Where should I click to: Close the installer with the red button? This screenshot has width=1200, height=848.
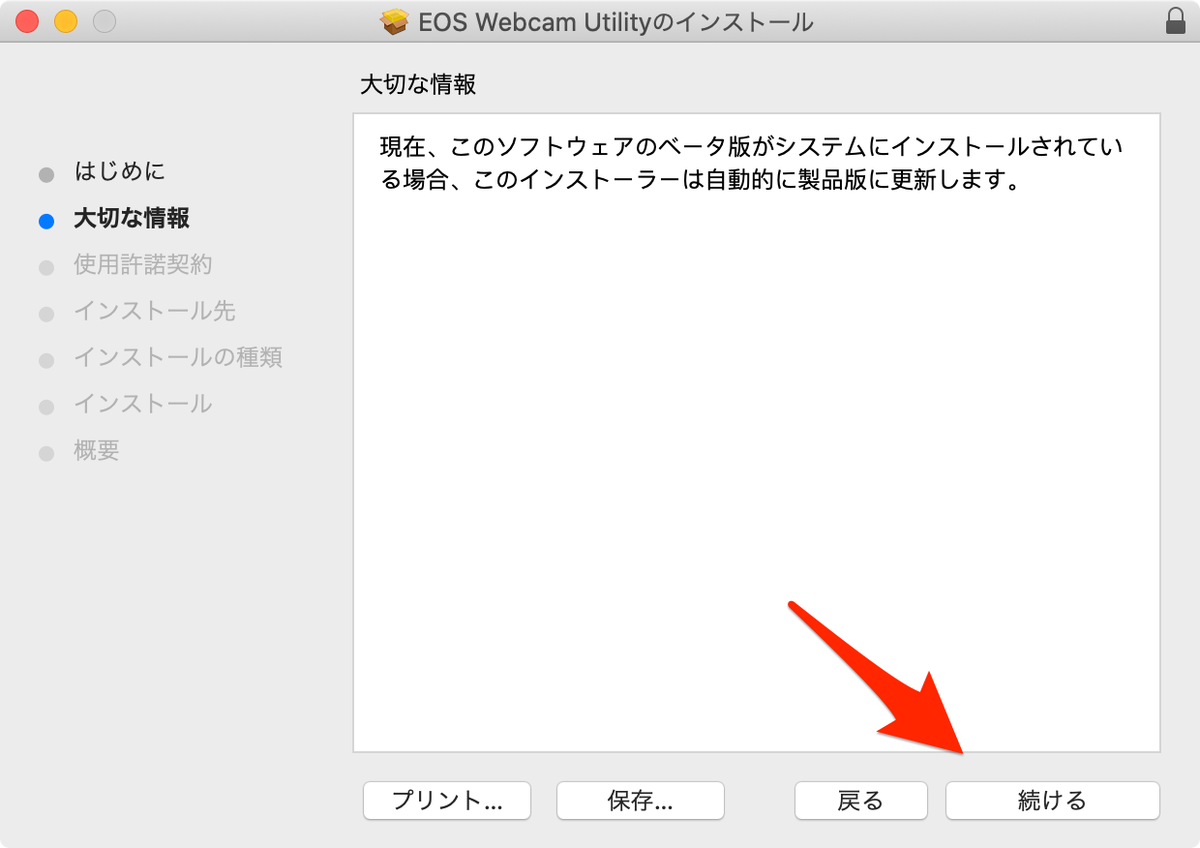point(28,21)
